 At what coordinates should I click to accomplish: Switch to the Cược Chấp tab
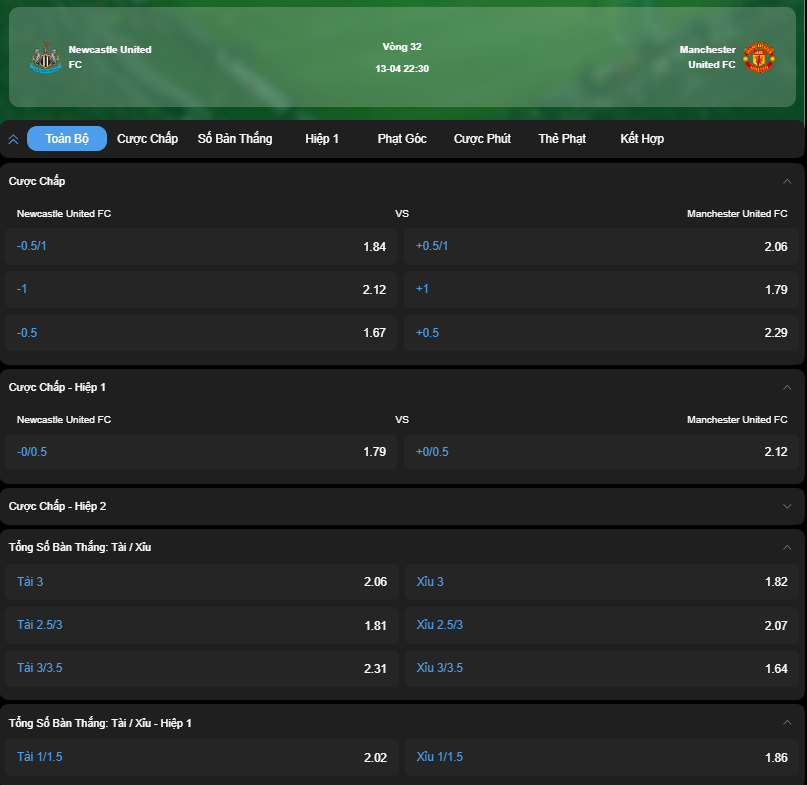(x=147, y=138)
